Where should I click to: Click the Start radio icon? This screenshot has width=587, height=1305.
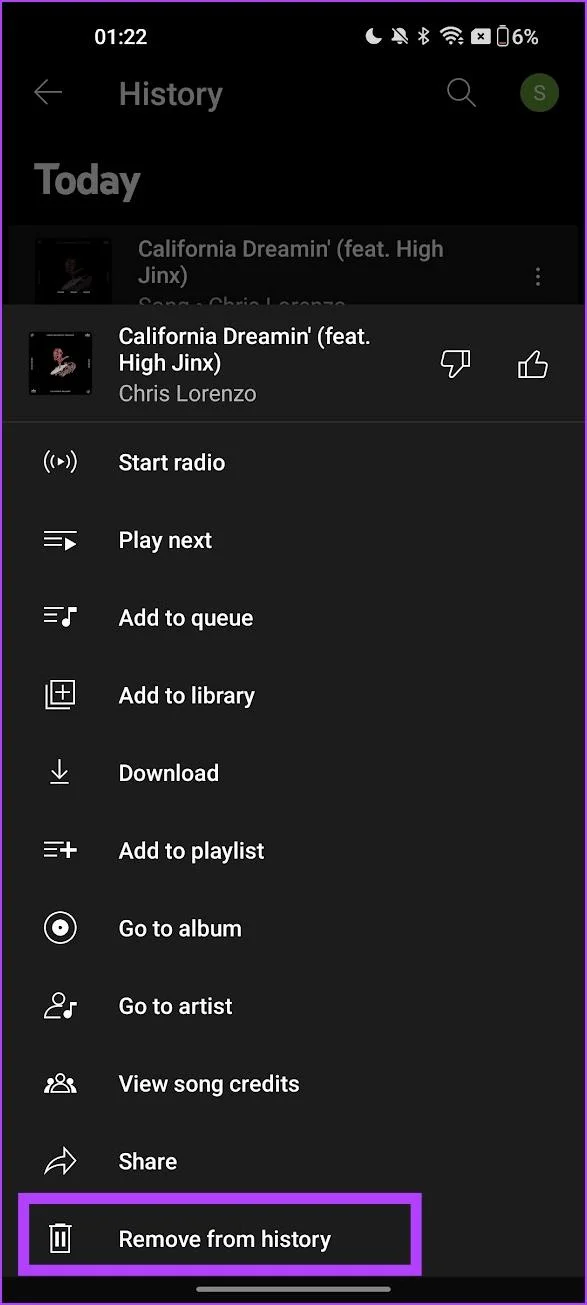(60, 462)
